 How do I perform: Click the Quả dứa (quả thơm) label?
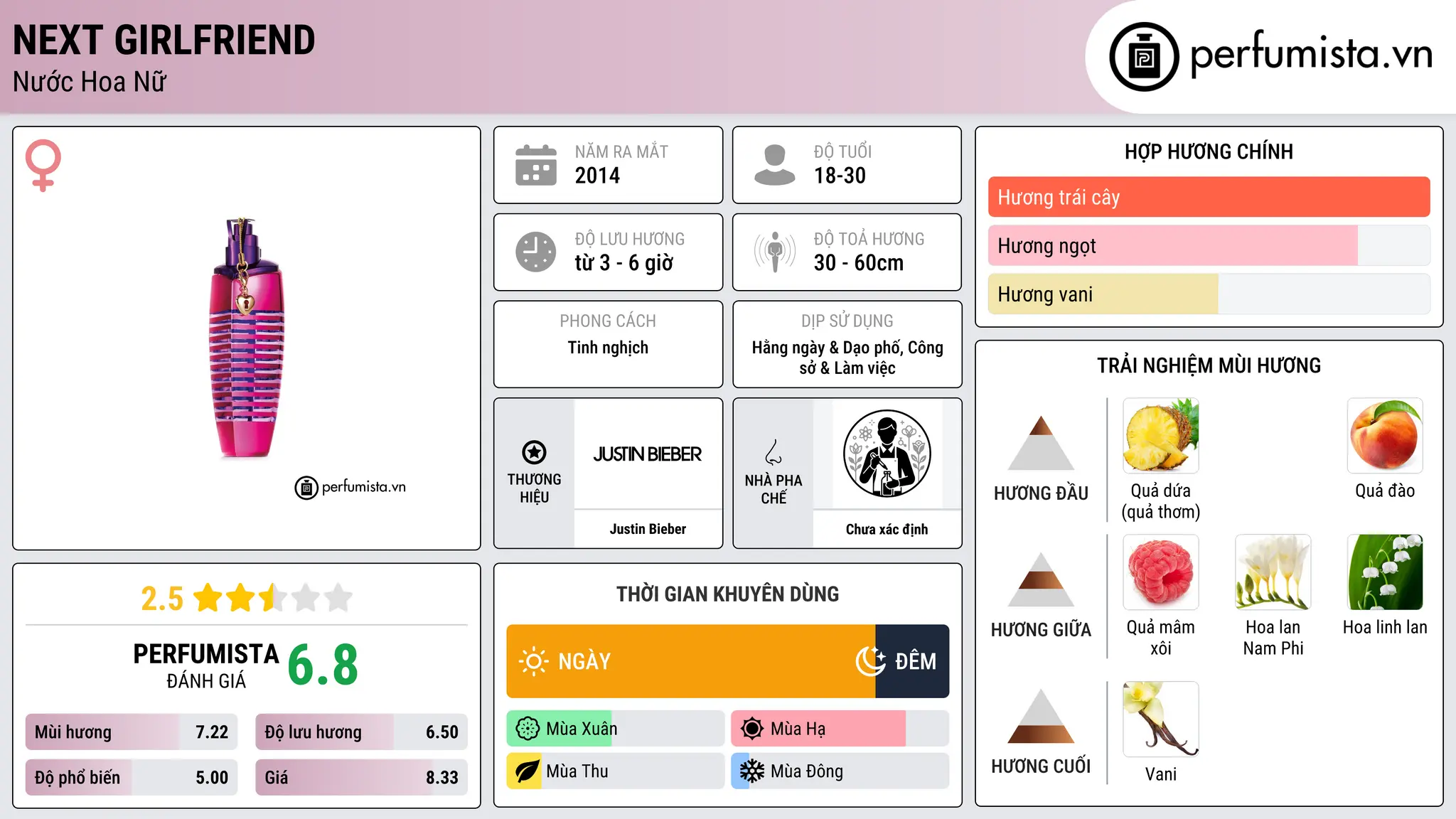[x=1161, y=501]
